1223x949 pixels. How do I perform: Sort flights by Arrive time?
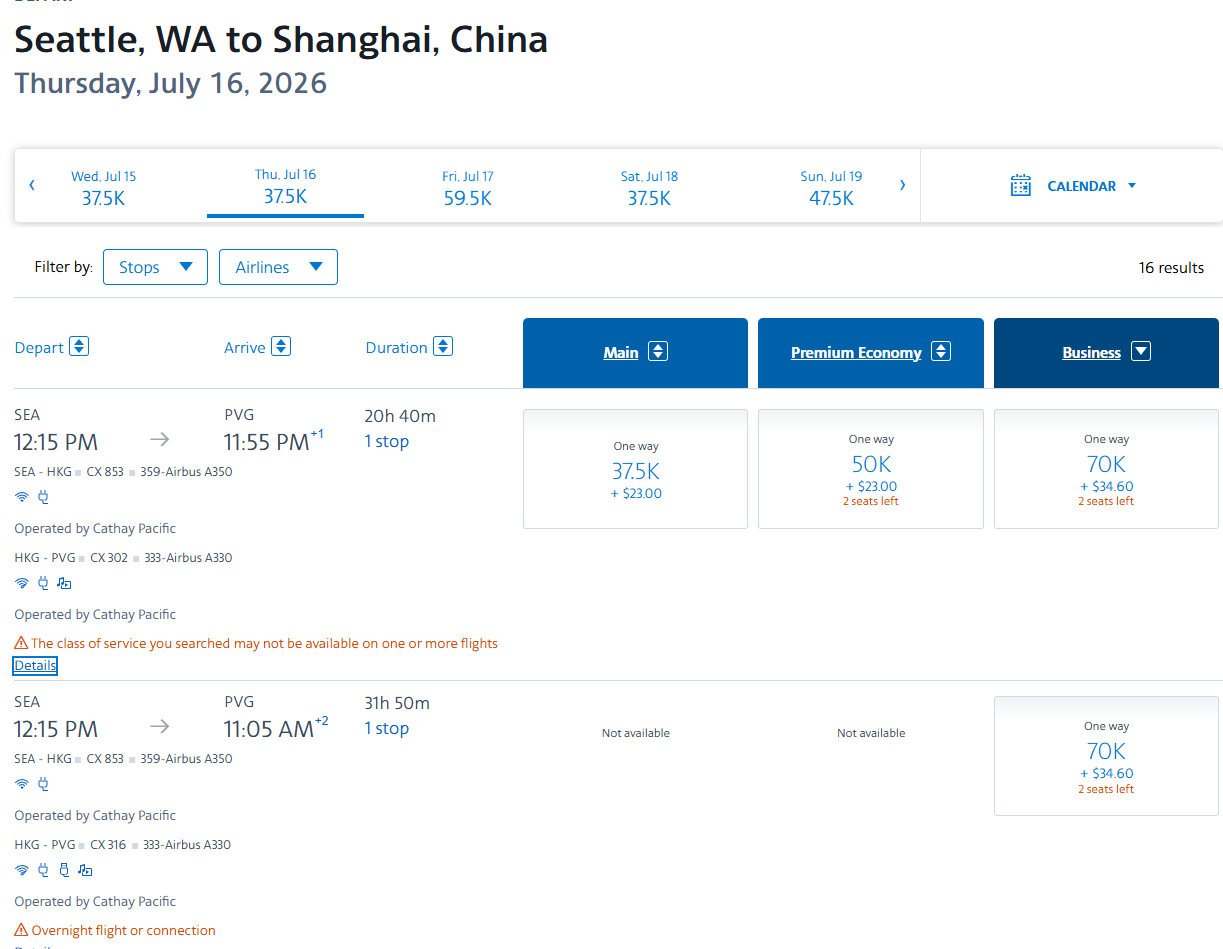(x=281, y=346)
